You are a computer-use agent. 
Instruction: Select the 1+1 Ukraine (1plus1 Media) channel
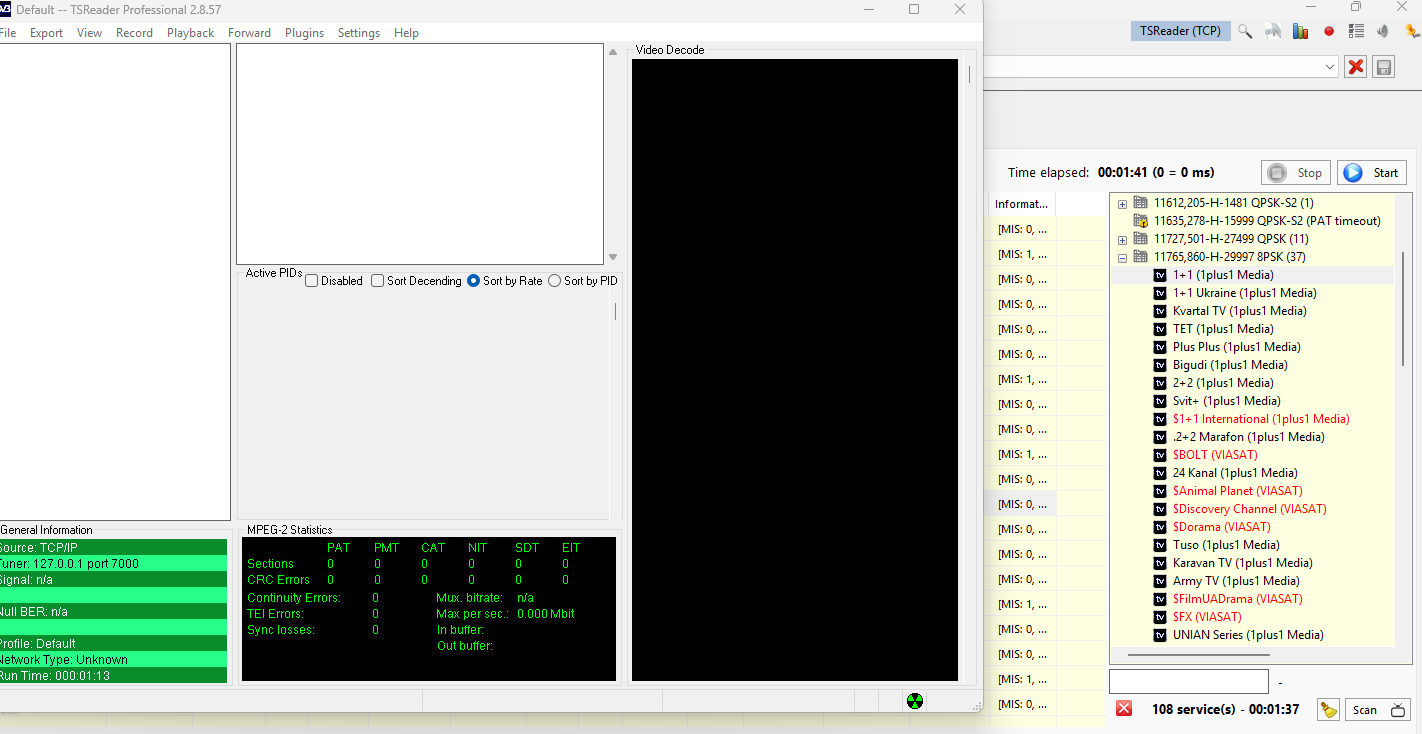coord(1245,293)
